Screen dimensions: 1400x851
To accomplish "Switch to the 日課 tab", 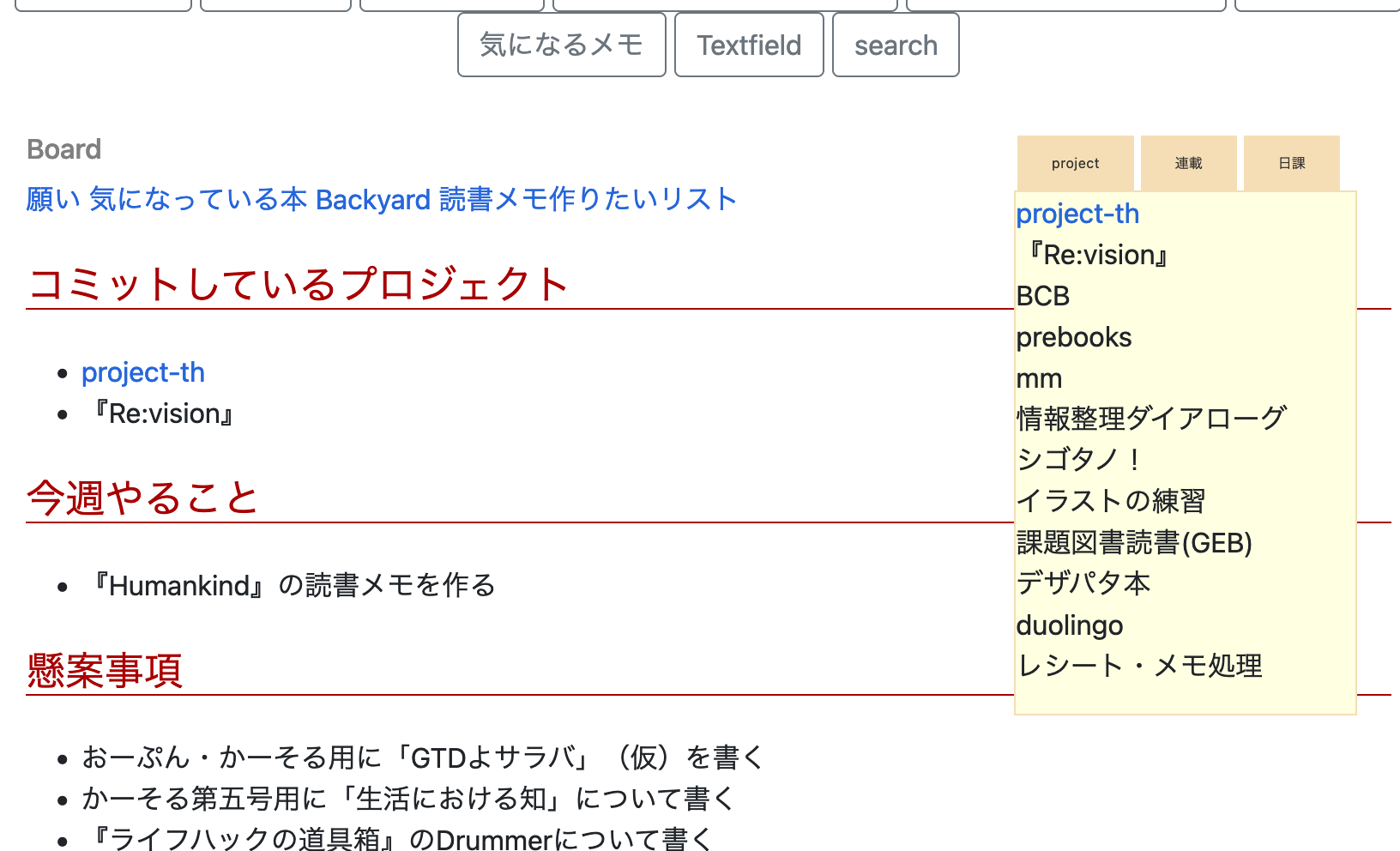I will click(x=1292, y=163).
